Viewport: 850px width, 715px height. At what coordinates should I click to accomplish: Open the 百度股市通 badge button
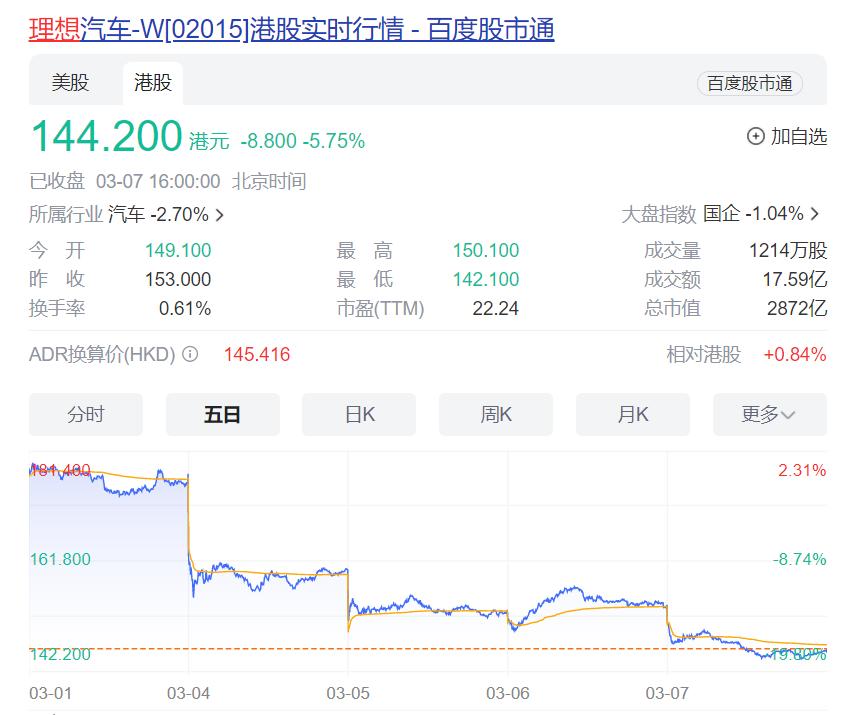click(x=749, y=83)
